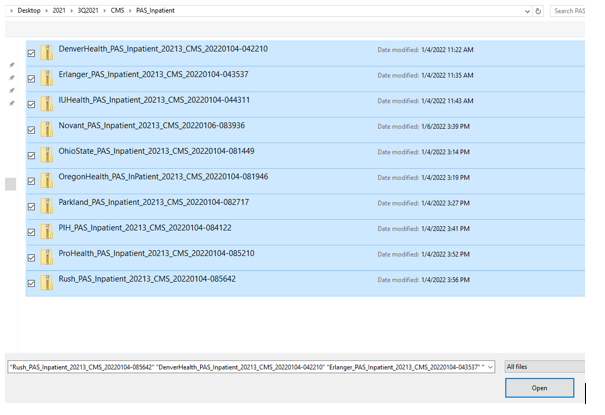Click the OhioState zip file icon
605x415 pixels.
click(47, 155)
